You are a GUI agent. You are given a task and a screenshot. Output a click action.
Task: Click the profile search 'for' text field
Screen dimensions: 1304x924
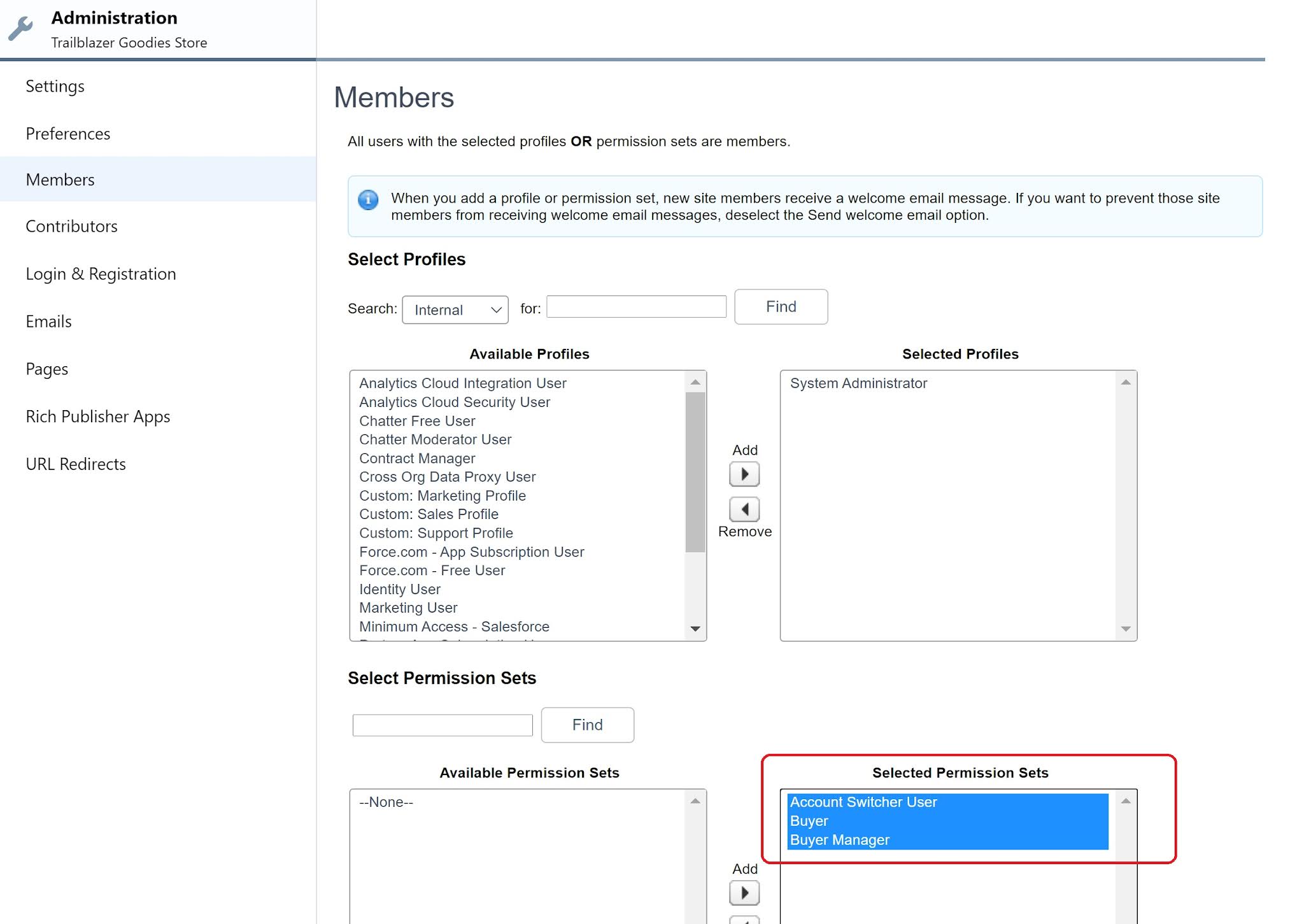click(x=636, y=306)
